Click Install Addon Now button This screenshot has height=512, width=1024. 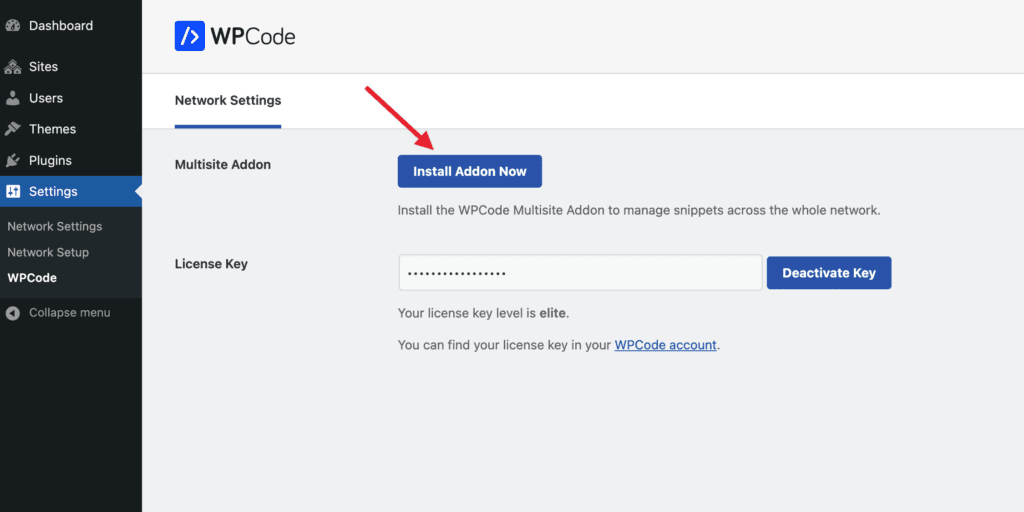(470, 171)
